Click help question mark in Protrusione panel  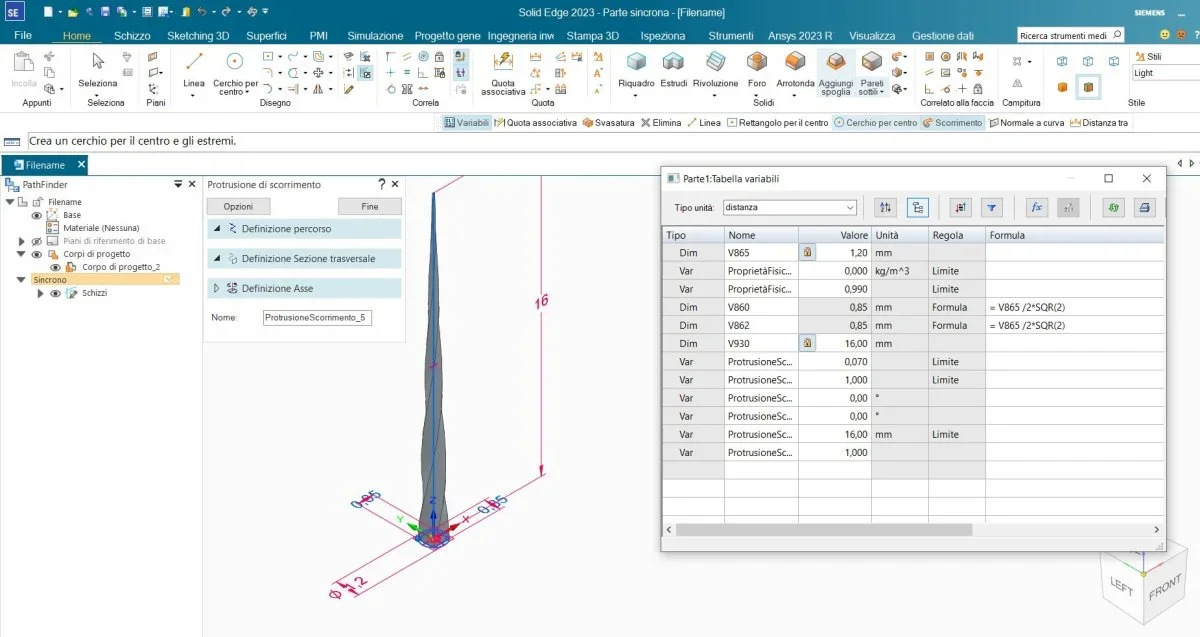[381, 184]
